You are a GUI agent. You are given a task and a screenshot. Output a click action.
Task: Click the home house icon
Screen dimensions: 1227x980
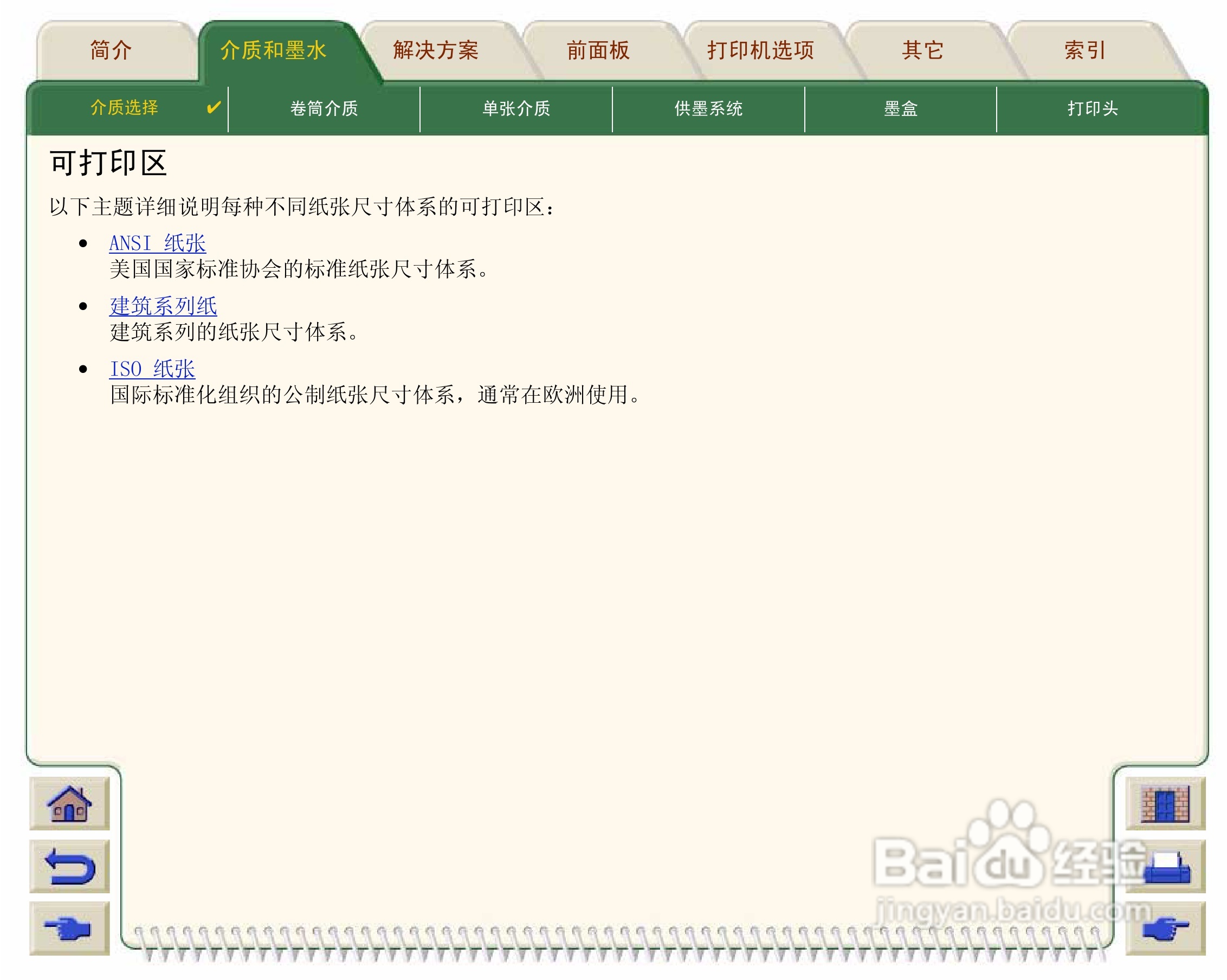click(x=69, y=804)
